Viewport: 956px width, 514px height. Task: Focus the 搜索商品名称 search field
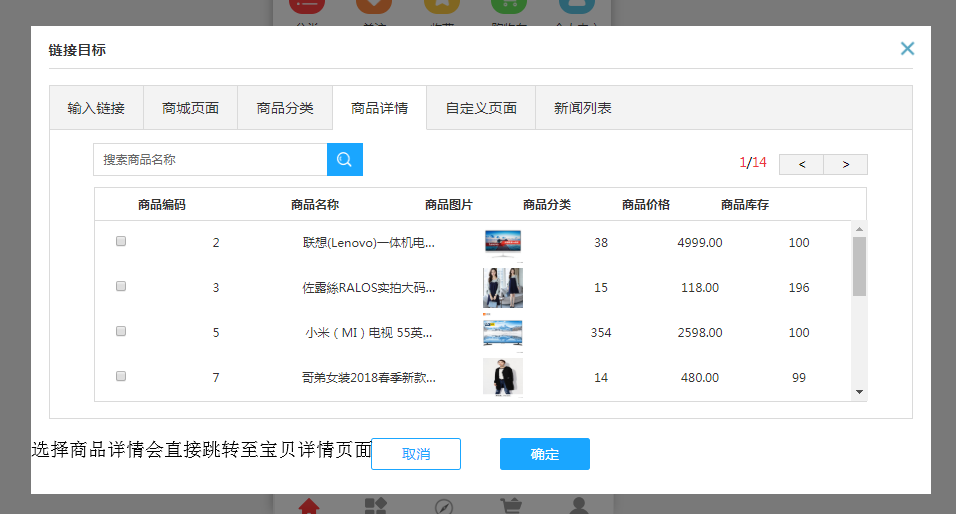(210, 160)
